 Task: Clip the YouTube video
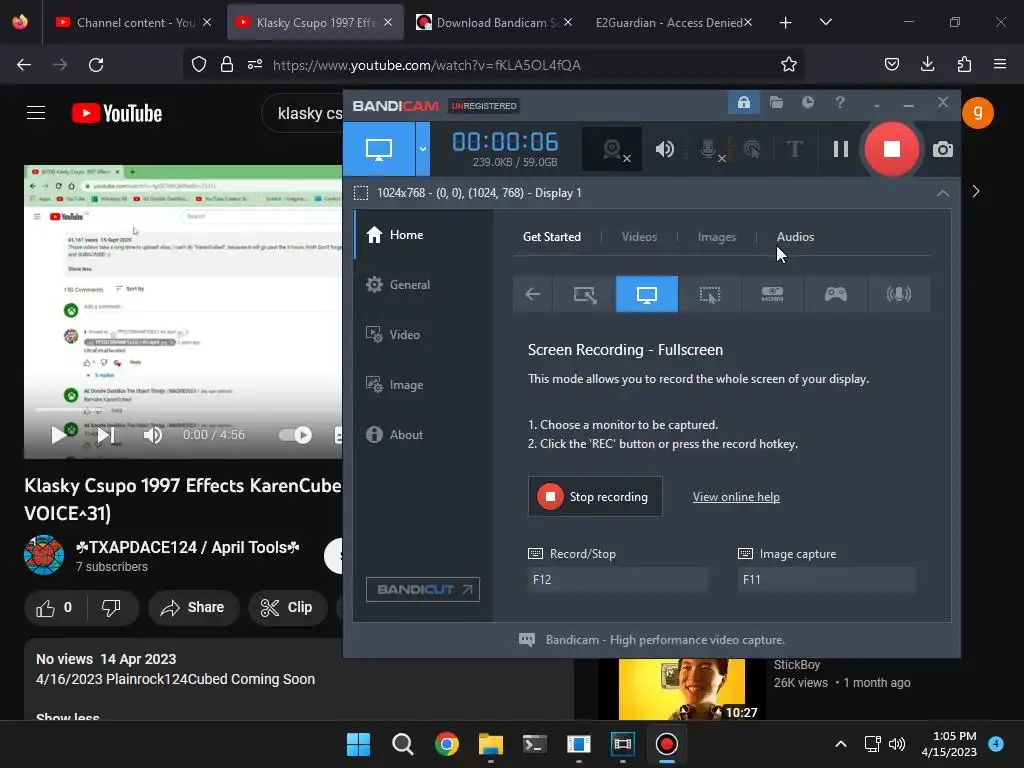coord(287,608)
